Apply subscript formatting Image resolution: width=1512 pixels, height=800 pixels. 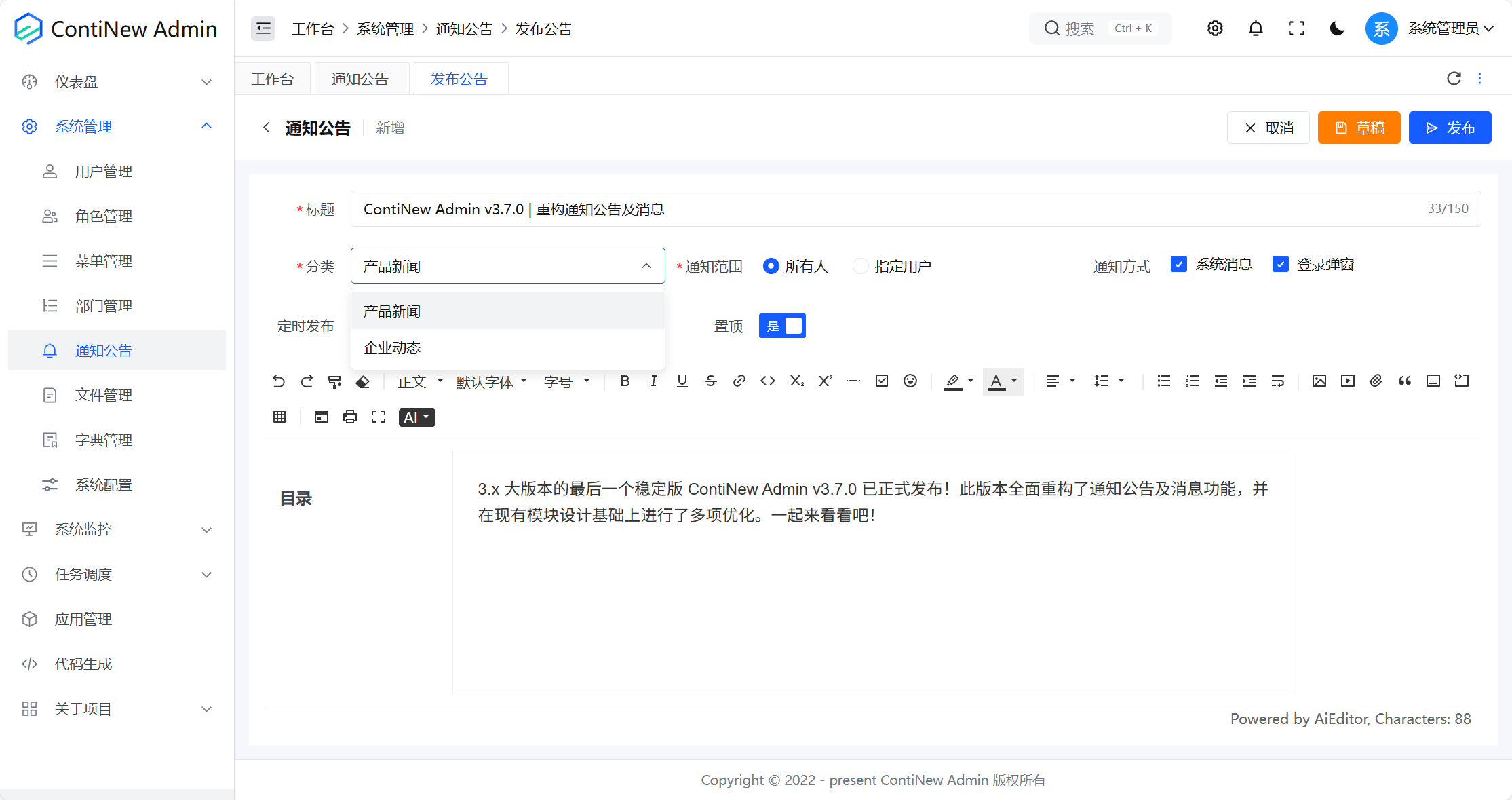[x=796, y=381]
